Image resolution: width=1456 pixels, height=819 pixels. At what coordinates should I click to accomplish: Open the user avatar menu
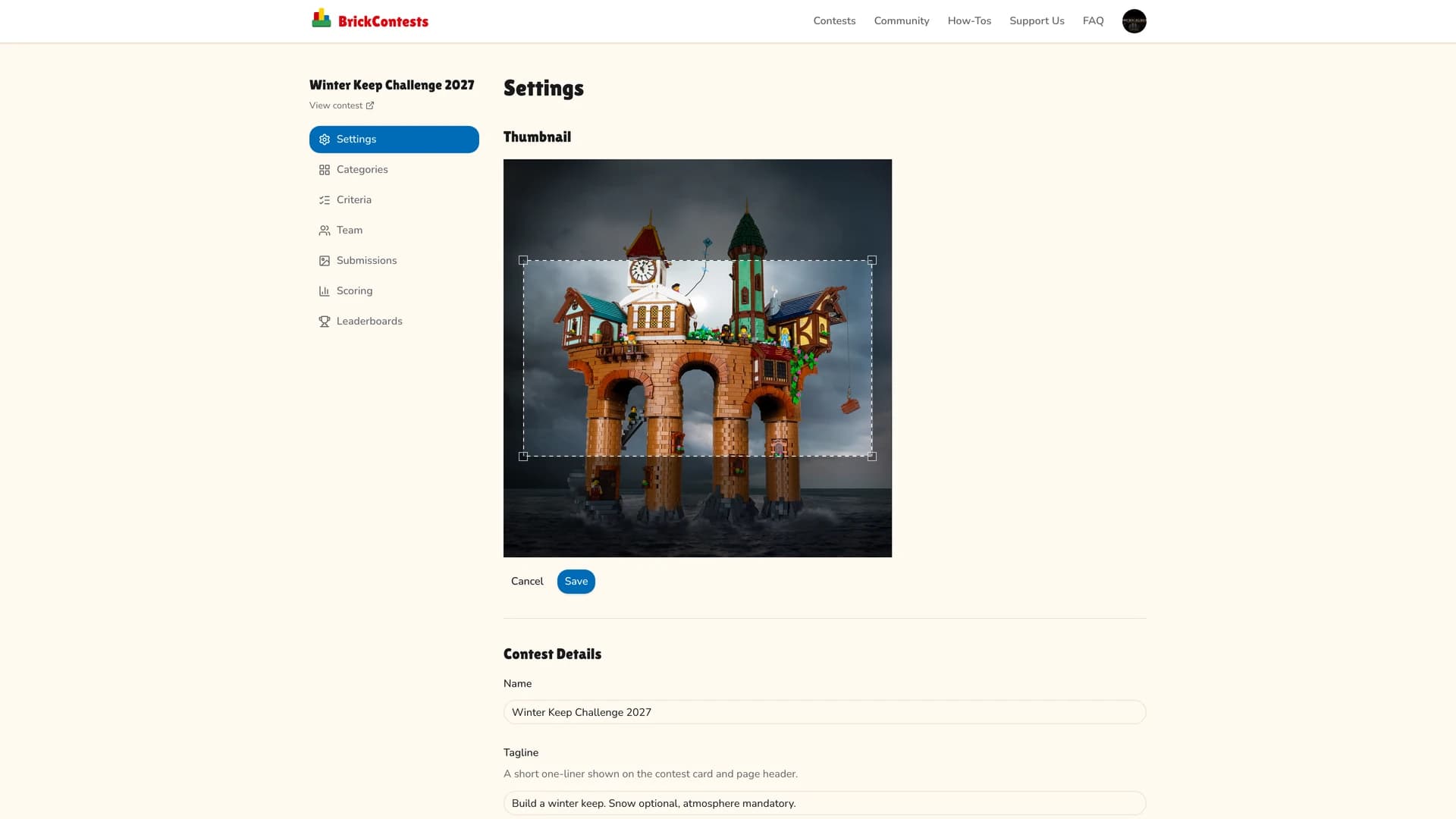point(1134,21)
